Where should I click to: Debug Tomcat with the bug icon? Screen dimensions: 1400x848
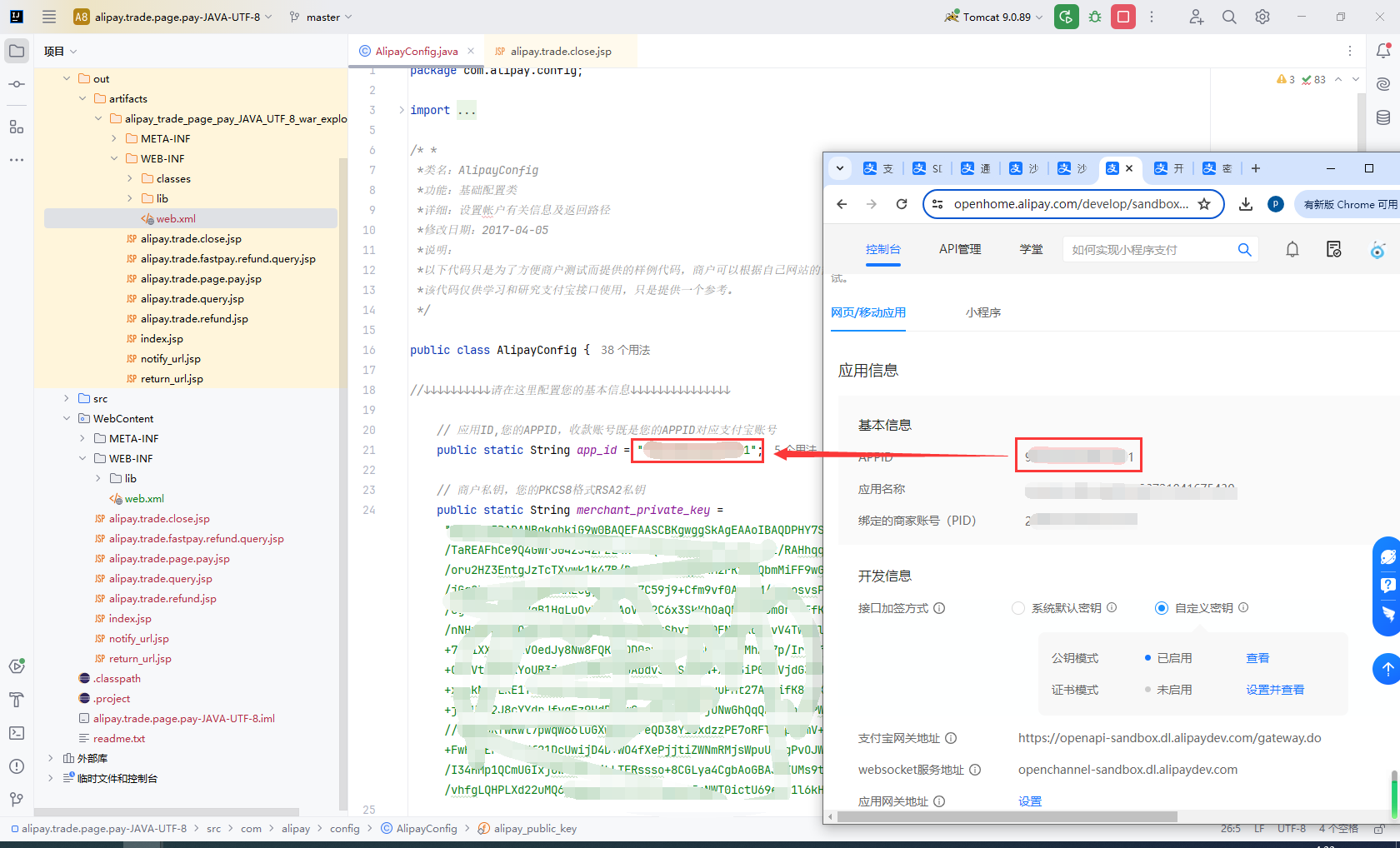1095,17
